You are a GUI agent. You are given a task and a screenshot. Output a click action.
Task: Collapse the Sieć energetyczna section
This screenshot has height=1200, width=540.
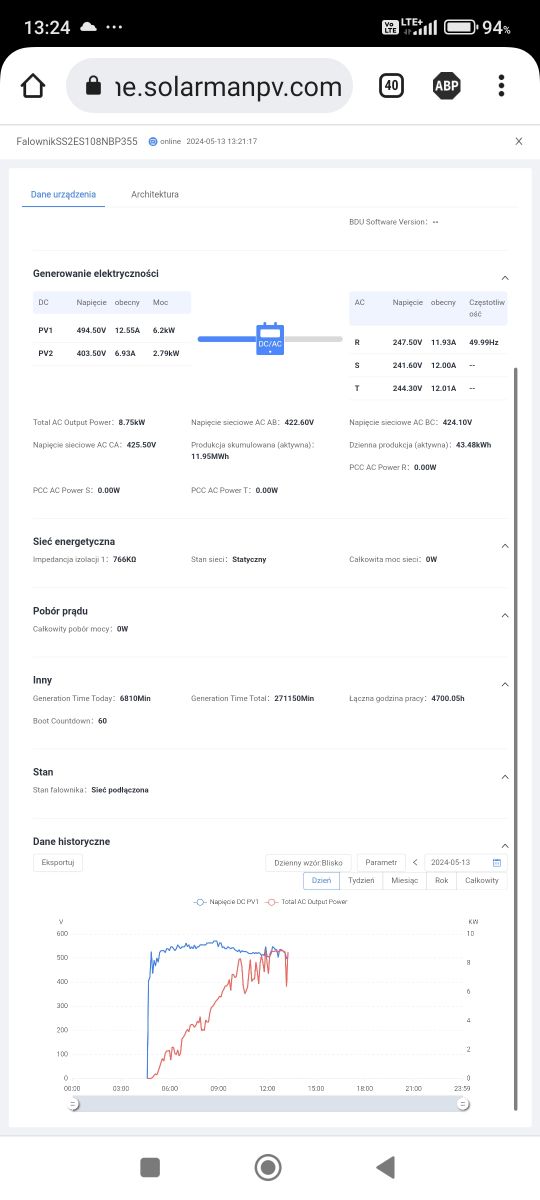pos(505,546)
